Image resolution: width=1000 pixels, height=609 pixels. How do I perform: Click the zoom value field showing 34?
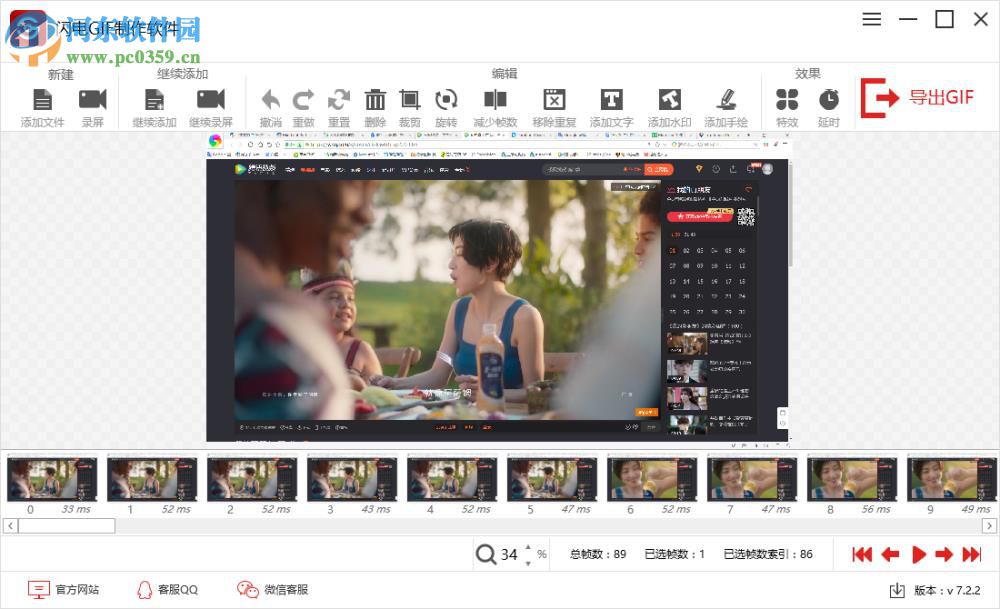[509, 555]
